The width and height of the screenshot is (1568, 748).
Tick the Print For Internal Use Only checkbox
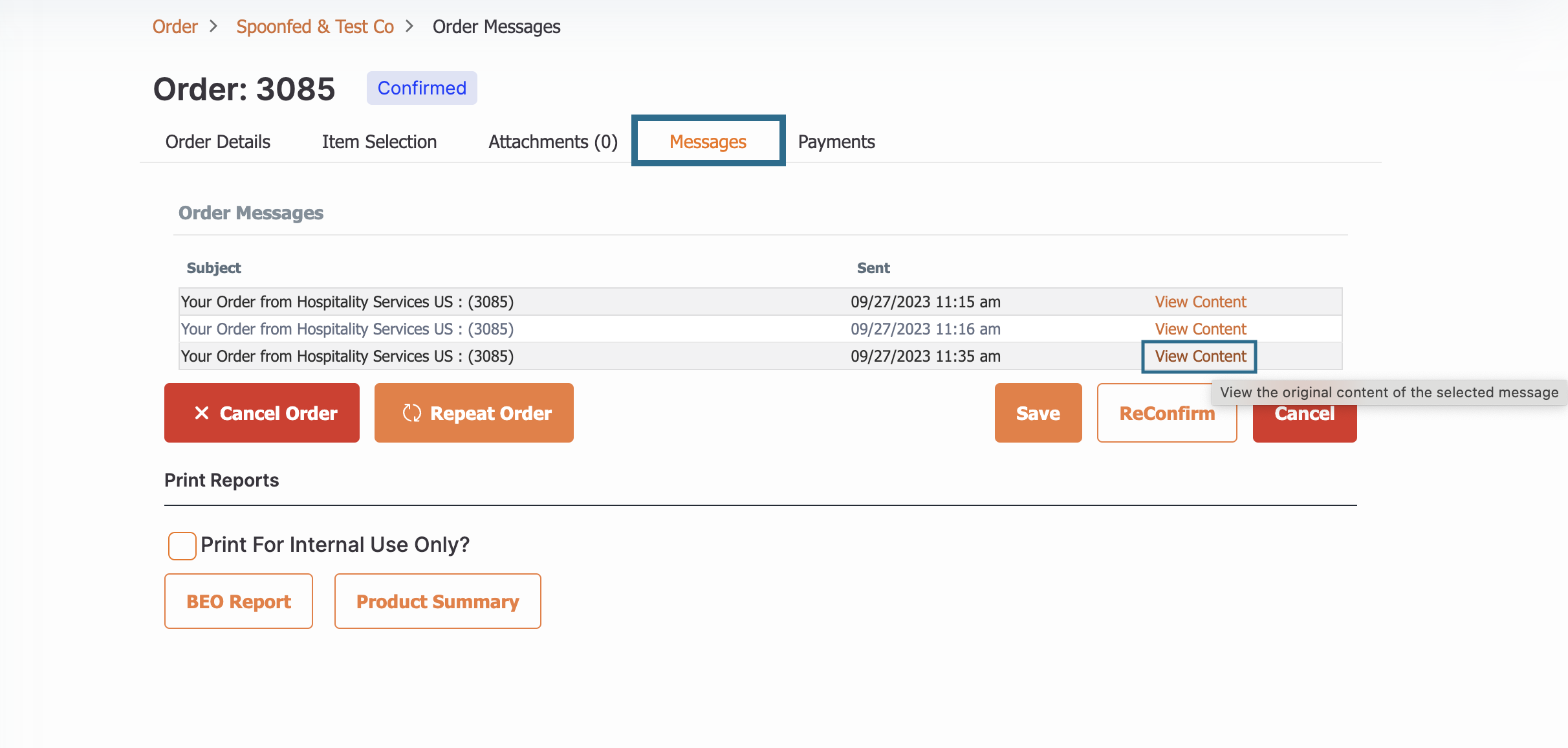coord(182,545)
